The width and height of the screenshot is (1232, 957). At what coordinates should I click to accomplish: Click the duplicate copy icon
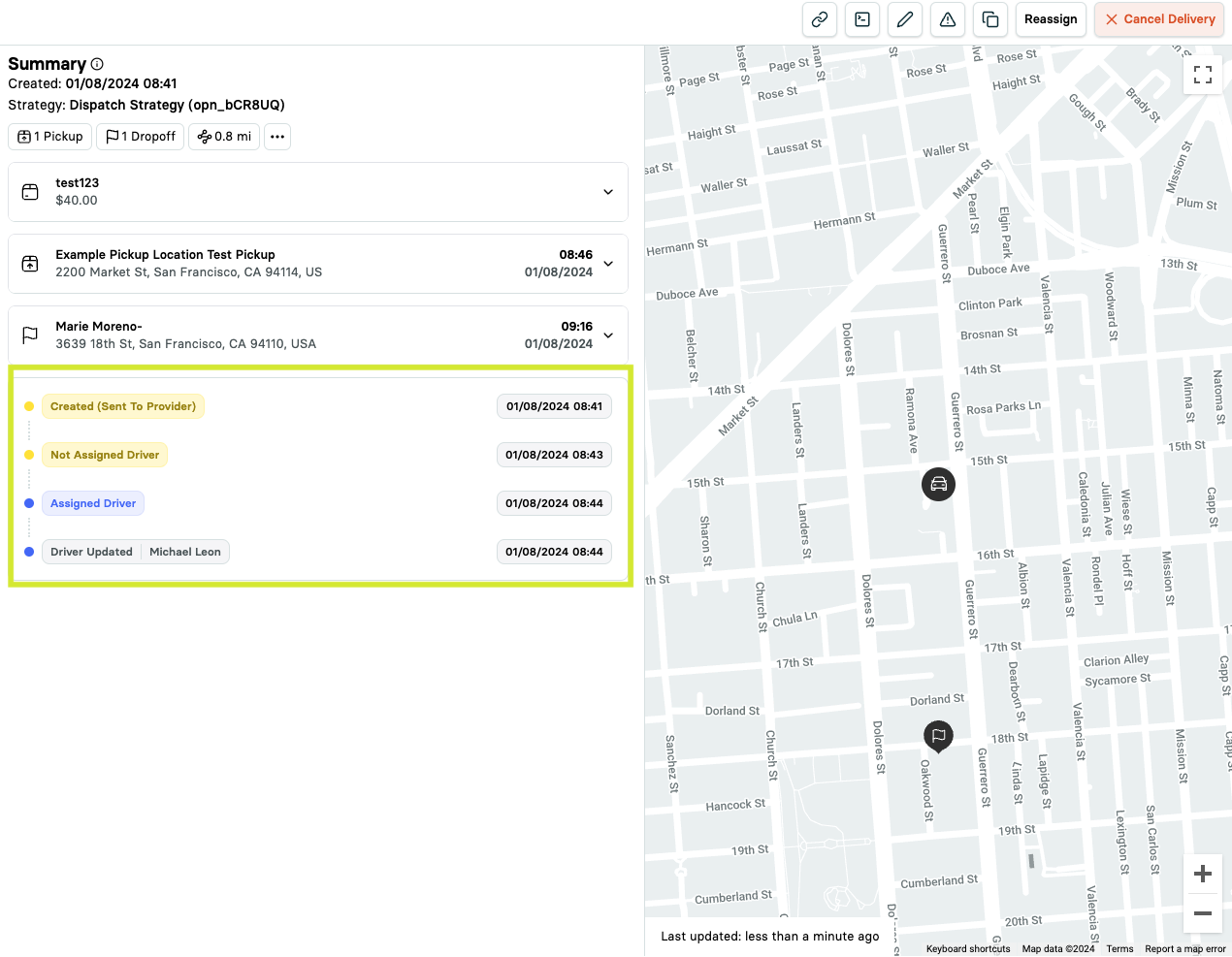pyautogui.click(x=990, y=19)
